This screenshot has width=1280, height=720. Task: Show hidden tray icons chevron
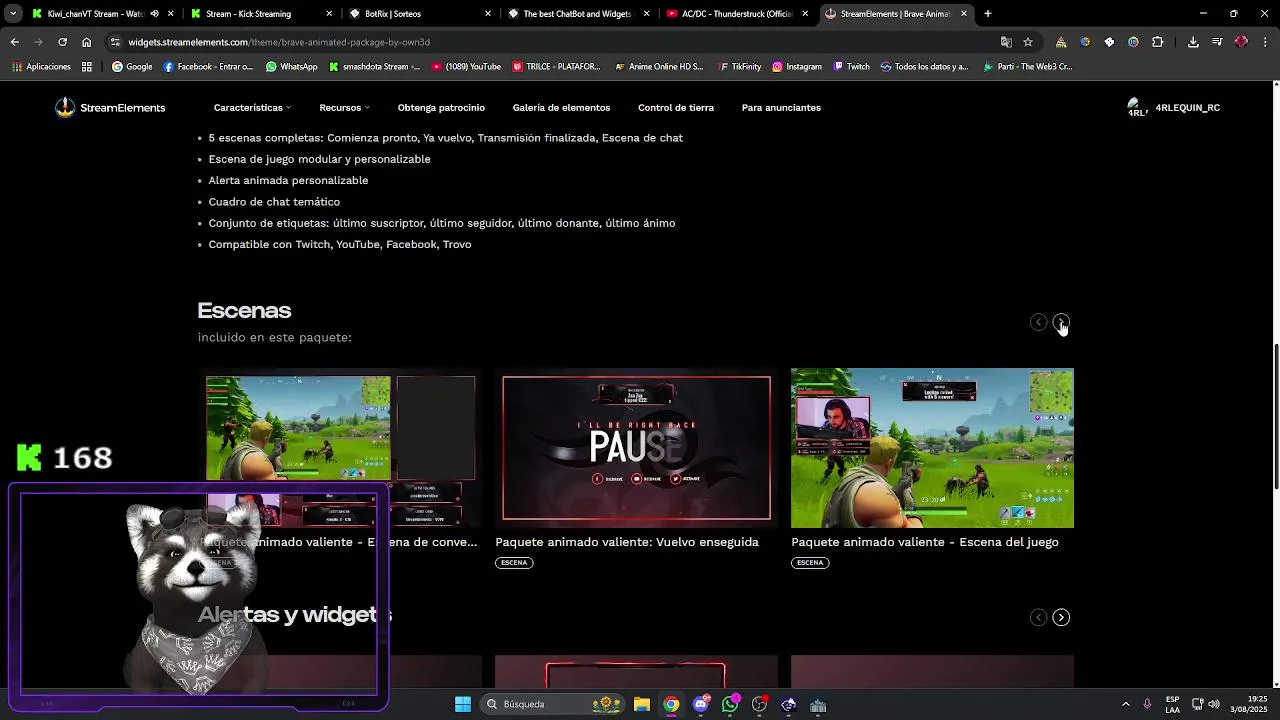click(1125, 704)
